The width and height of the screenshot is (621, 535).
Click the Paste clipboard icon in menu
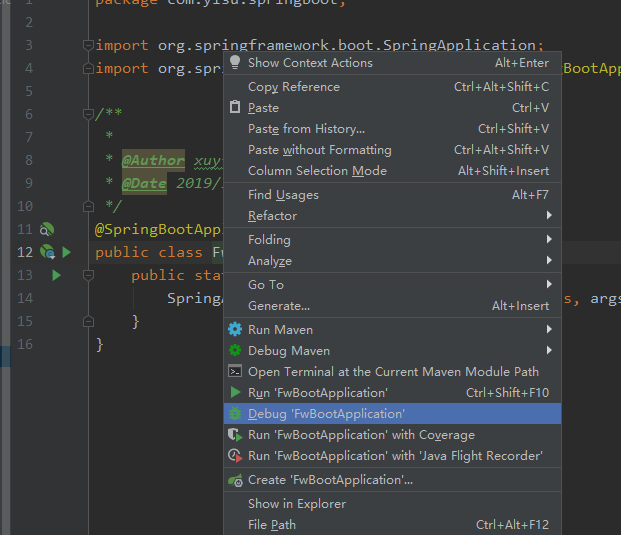[x=235, y=108]
